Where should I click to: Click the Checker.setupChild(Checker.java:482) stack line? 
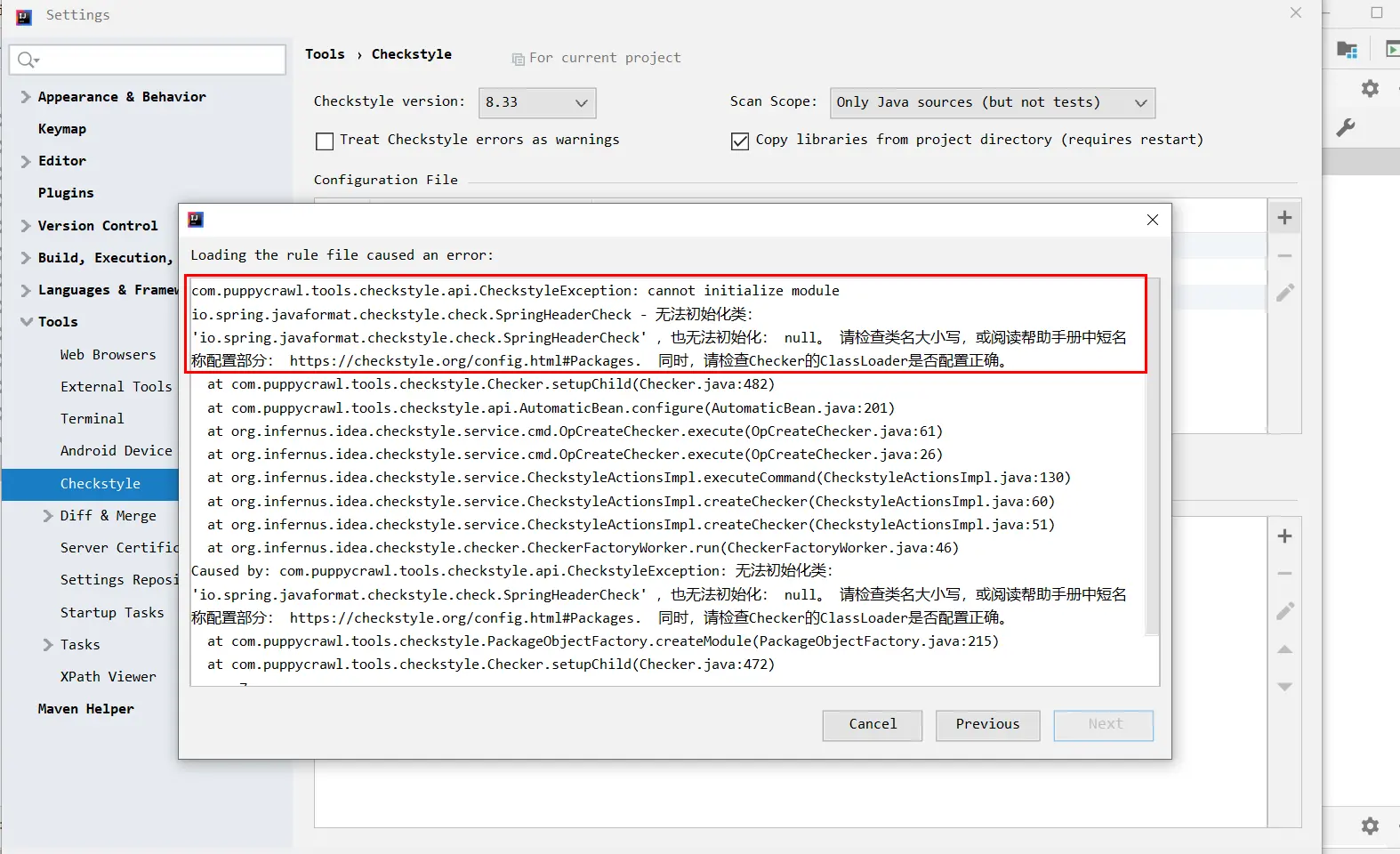pyautogui.click(x=491, y=384)
